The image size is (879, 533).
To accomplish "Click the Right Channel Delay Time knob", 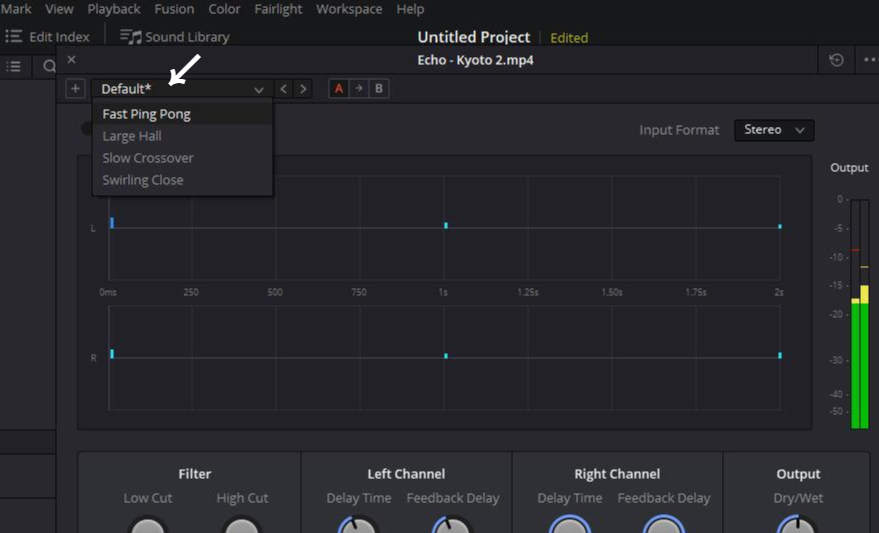I will pos(569,526).
